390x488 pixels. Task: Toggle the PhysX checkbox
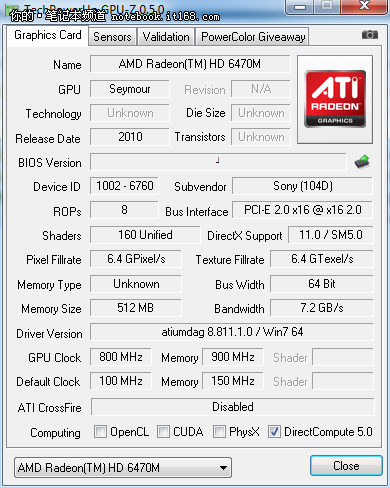[219, 432]
